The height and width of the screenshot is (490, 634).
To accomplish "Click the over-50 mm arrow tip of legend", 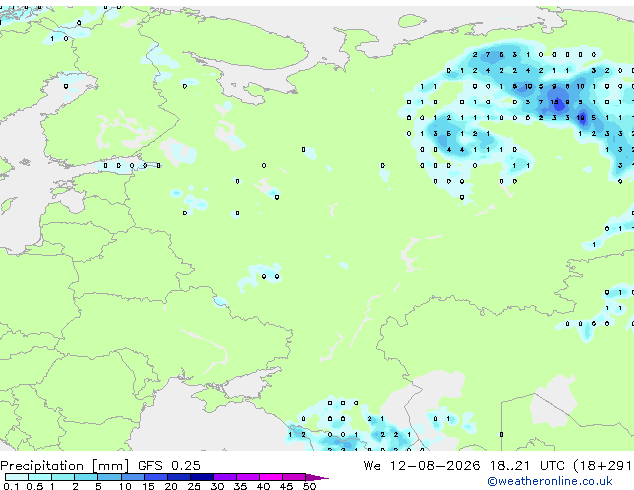I will [317, 477].
